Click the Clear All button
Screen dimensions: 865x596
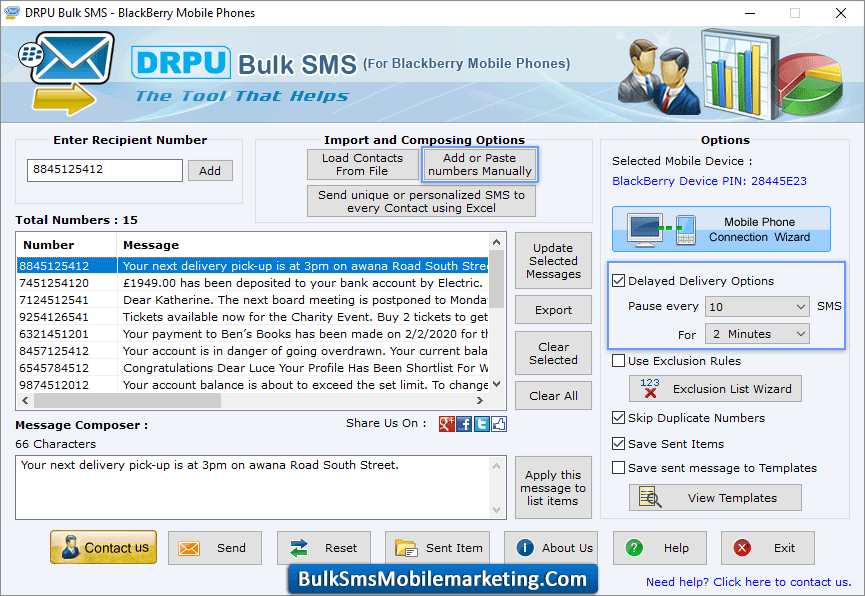point(553,396)
